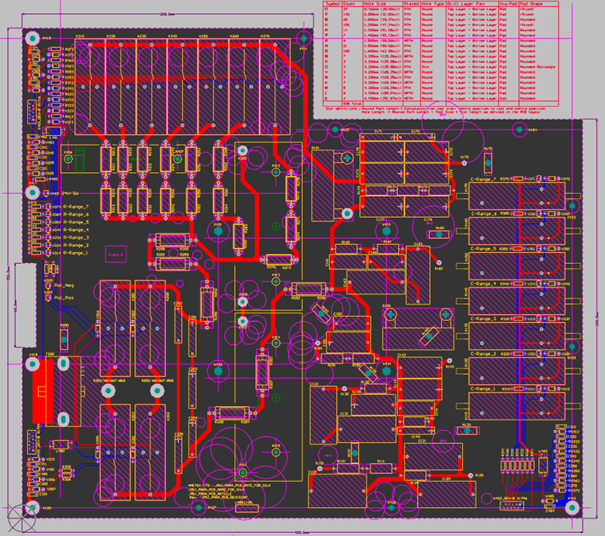The height and width of the screenshot is (536, 605).
Task: Click the Pol_Pos text label
Action: coord(65,298)
